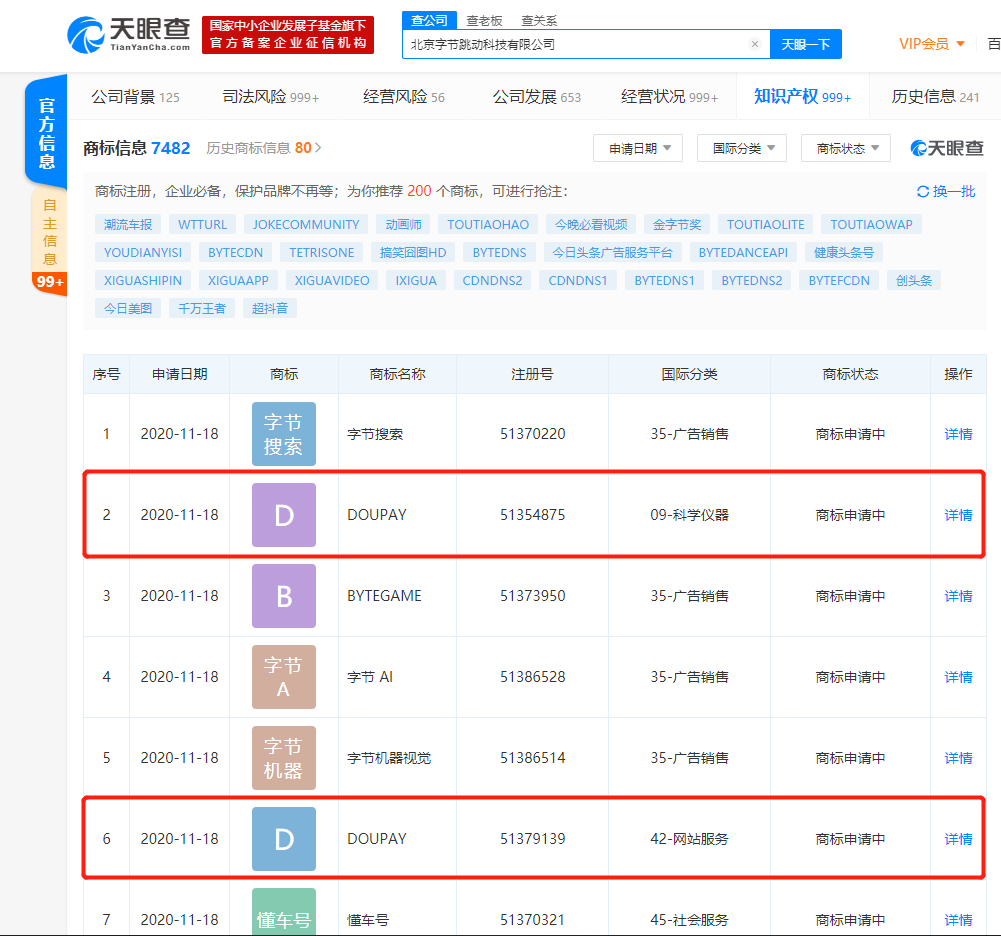
Task: Open the 字节 AI trademark thumbnail
Action: click(x=283, y=677)
